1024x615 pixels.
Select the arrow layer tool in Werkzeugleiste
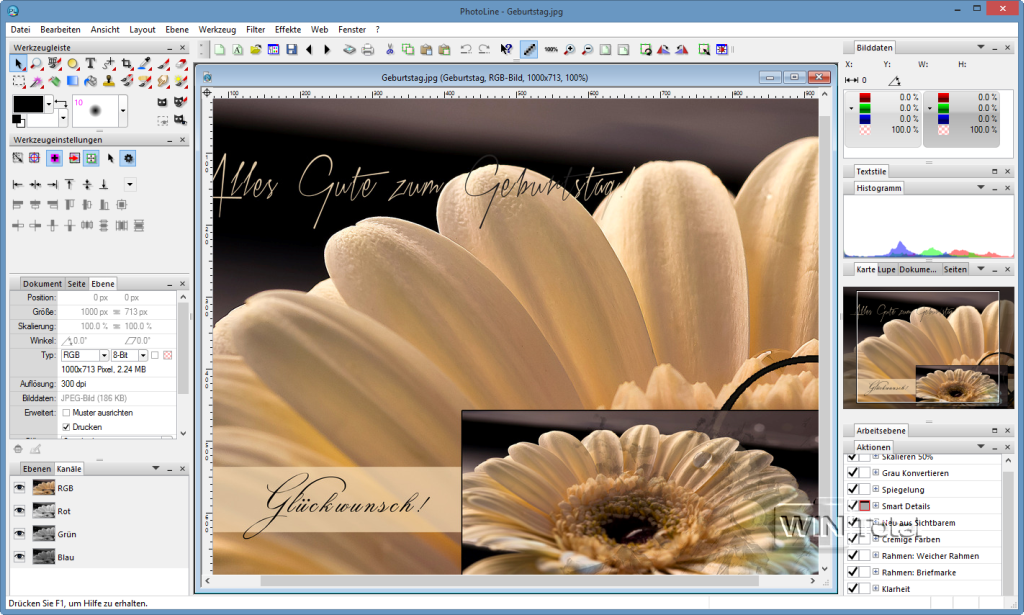(18, 63)
